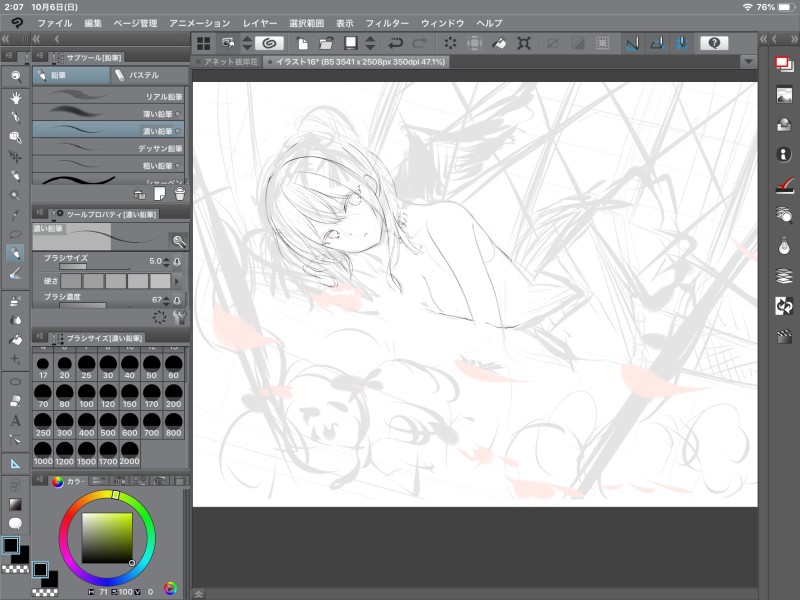The image size is (800, 600).
Task: Click the Clip Studio swirl icon
Action: coord(269,43)
